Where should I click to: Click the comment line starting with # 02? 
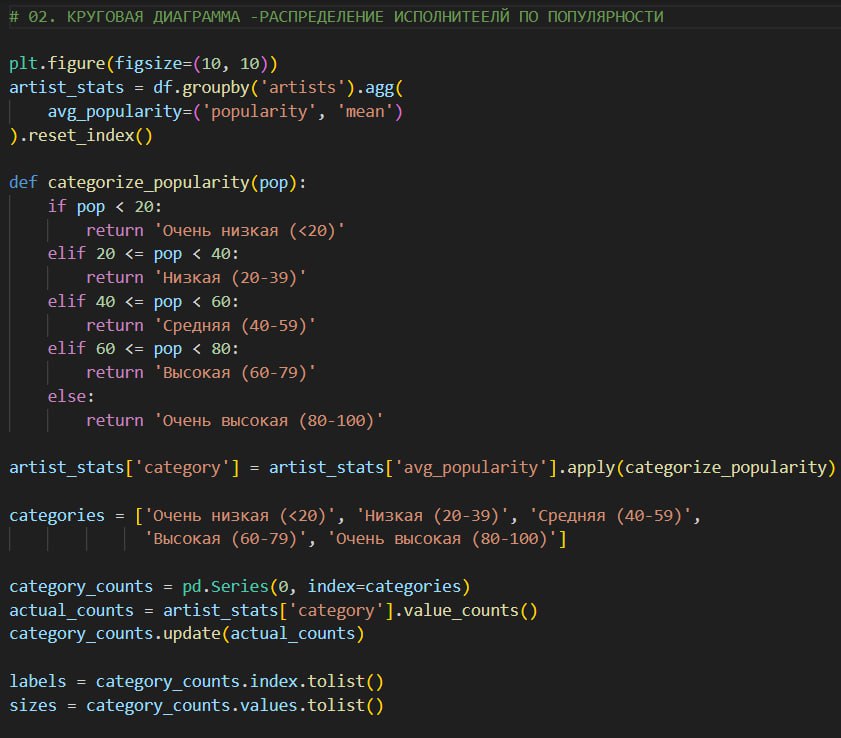tap(335, 17)
